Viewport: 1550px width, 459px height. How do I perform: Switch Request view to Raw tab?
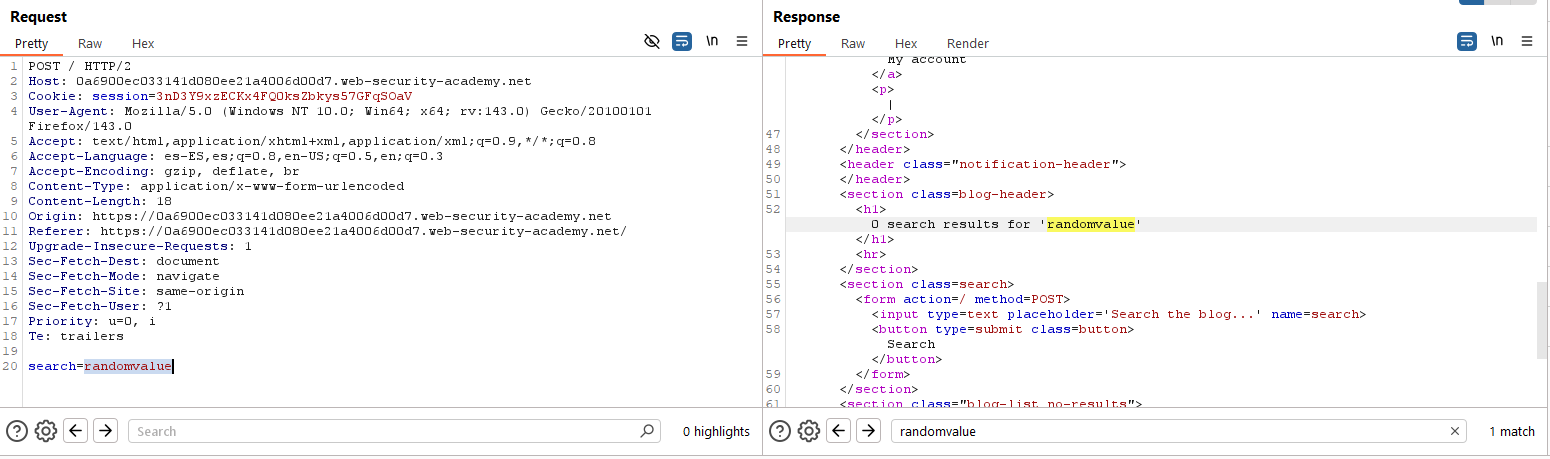[x=90, y=44]
